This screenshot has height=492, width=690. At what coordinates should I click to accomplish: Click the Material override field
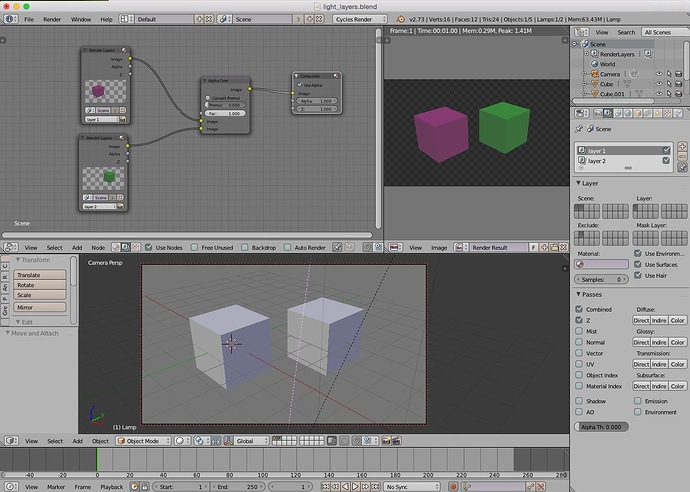point(601,264)
